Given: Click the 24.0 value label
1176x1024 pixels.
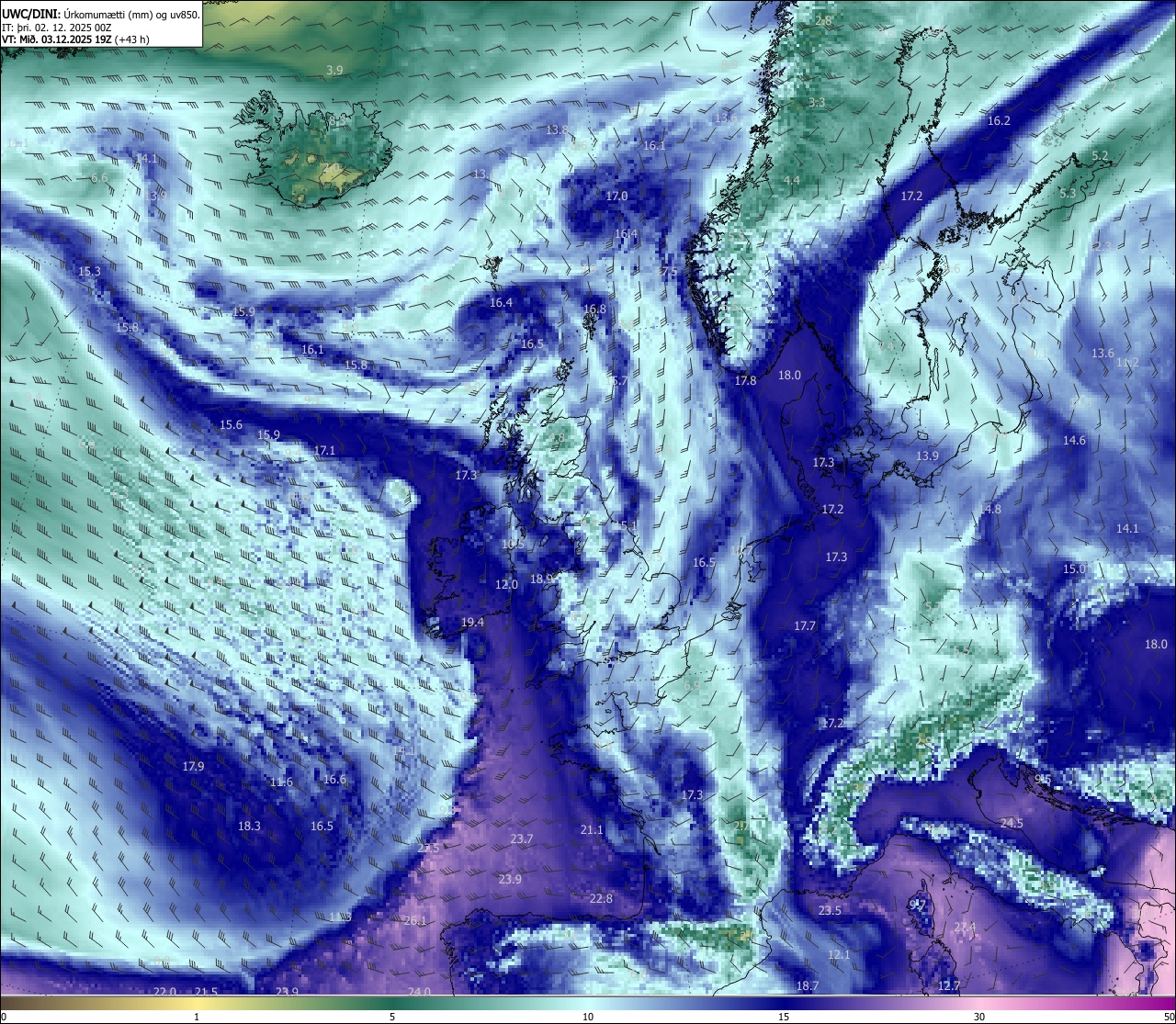Looking at the screenshot, I should click(419, 991).
